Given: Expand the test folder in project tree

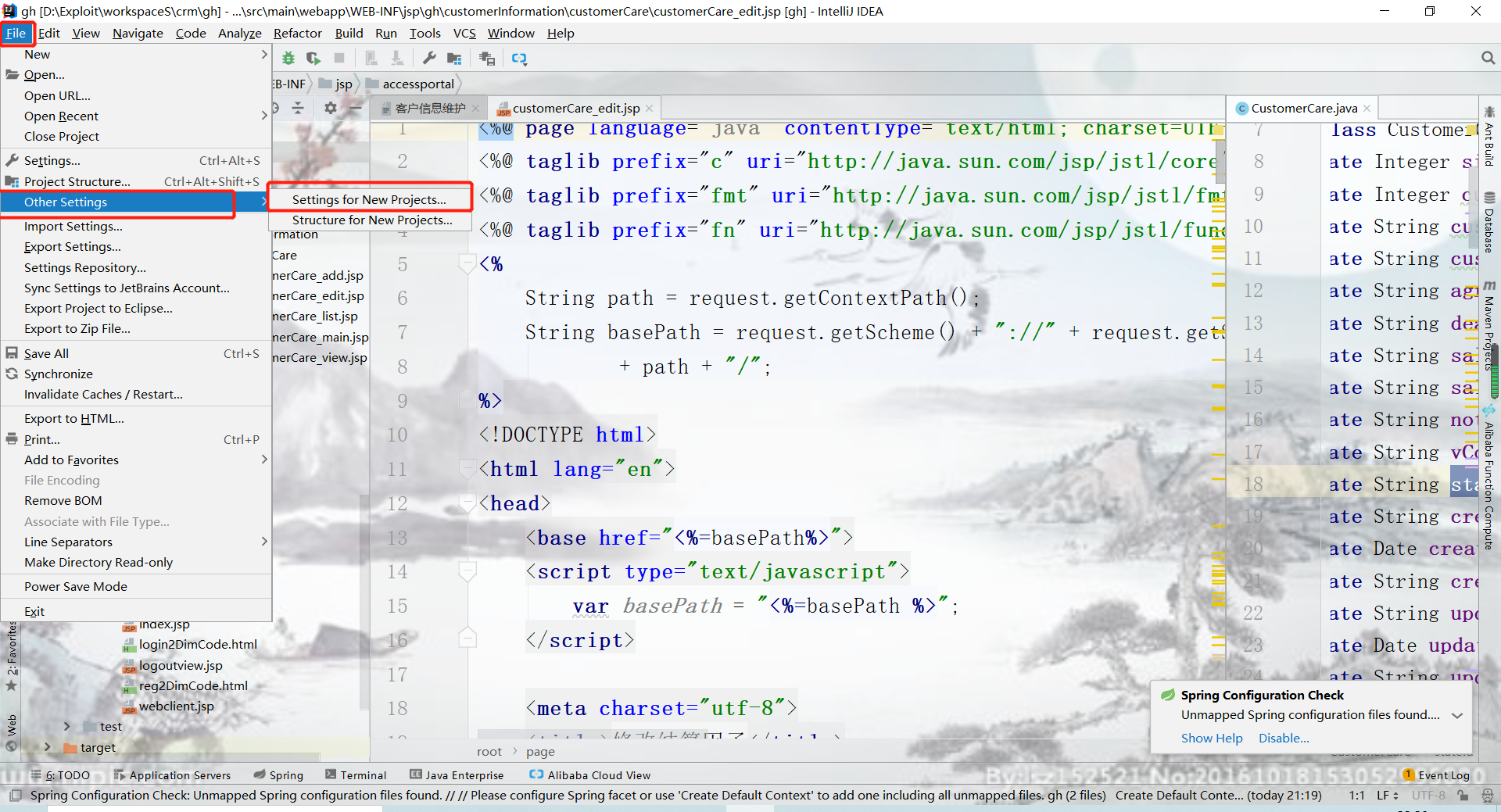Looking at the screenshot, I should (67, 727).
